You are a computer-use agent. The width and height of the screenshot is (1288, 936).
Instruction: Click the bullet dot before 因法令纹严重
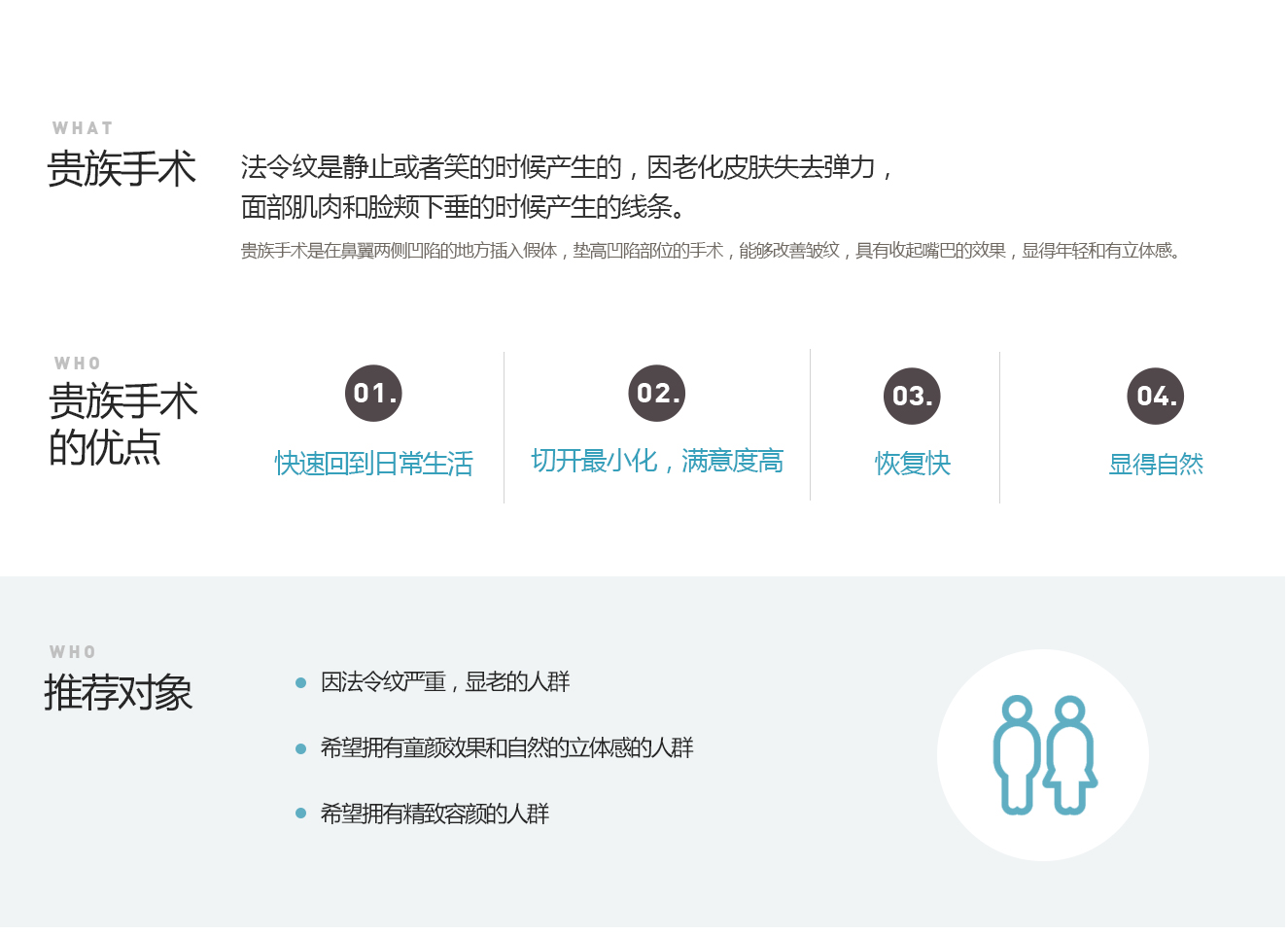301,683
